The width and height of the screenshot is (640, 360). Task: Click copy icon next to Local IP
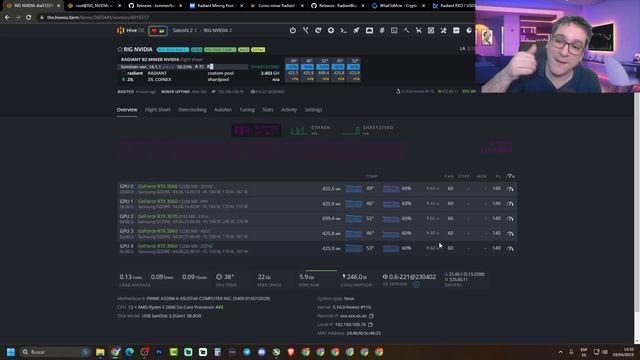370,324
